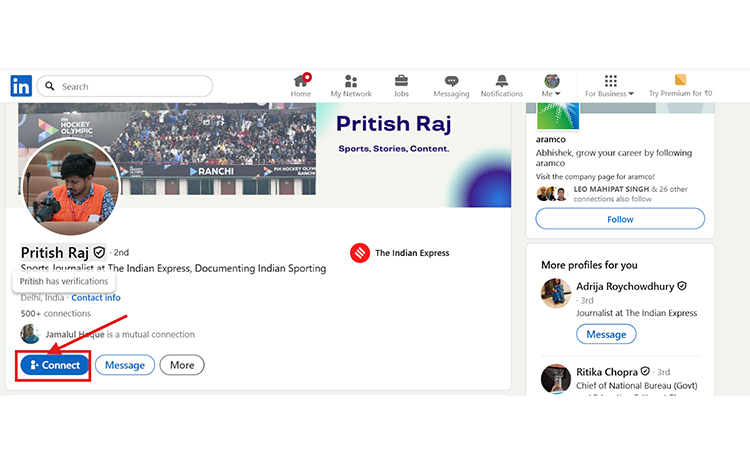Image resolution: width=750 pixels, height=450 pixels.
Task: Click the Pritish Raj name heading
Action: 55,252
